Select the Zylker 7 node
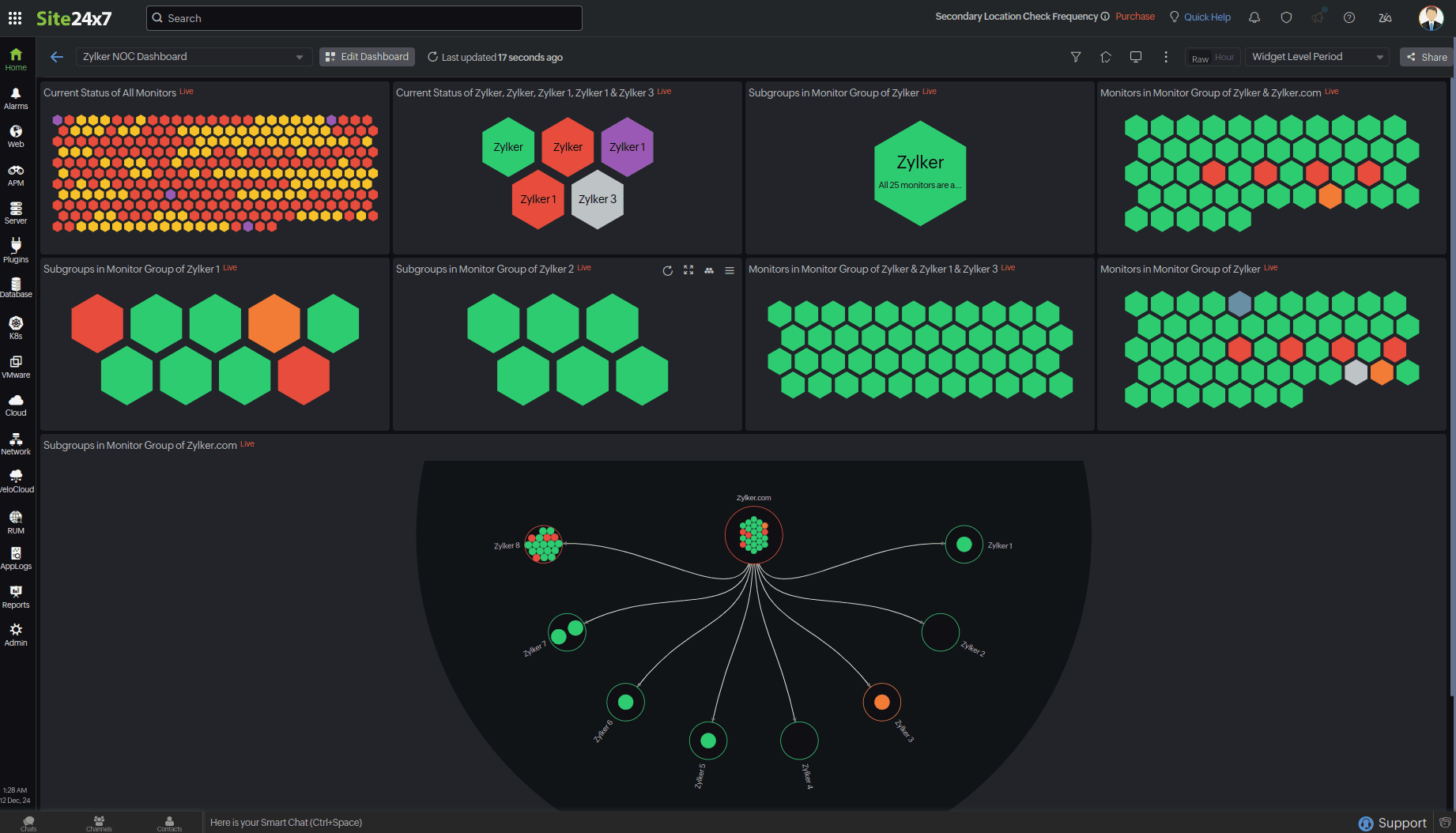This screenshot has height=833, width=1456. pyautogui.click(x=567, y=632)
